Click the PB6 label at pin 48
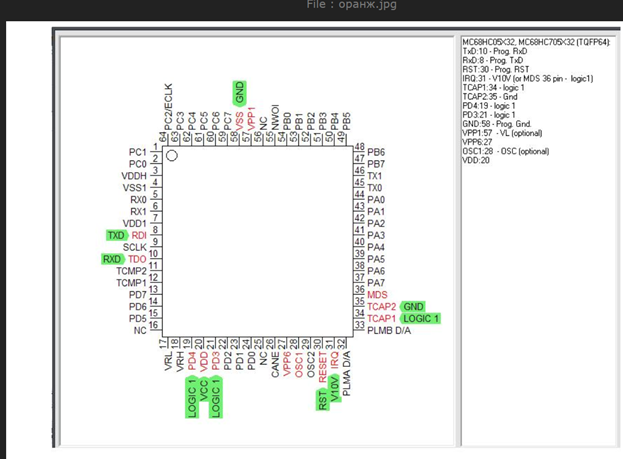 click(376, 152)
